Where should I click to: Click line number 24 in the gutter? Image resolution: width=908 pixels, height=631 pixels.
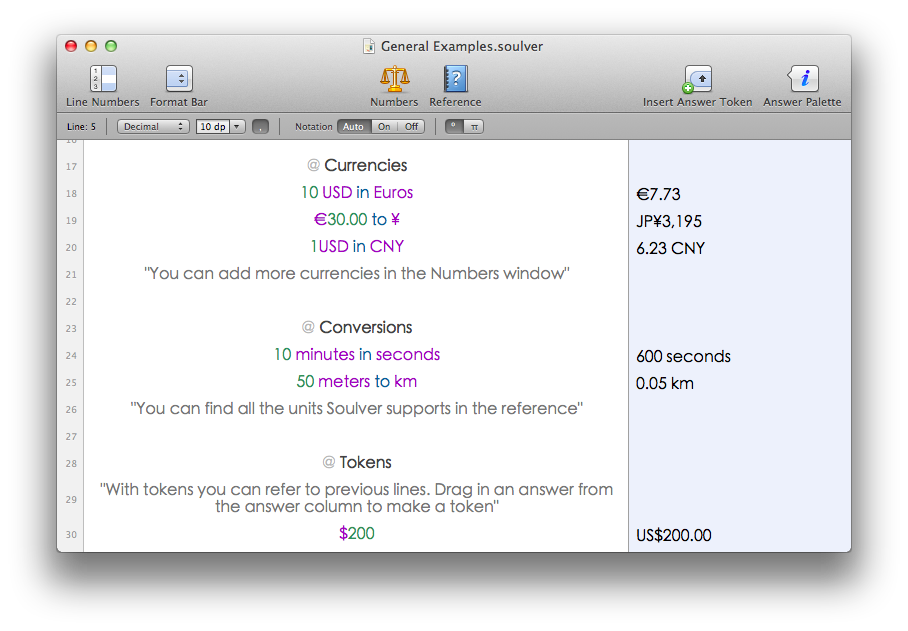click(71, 355)
